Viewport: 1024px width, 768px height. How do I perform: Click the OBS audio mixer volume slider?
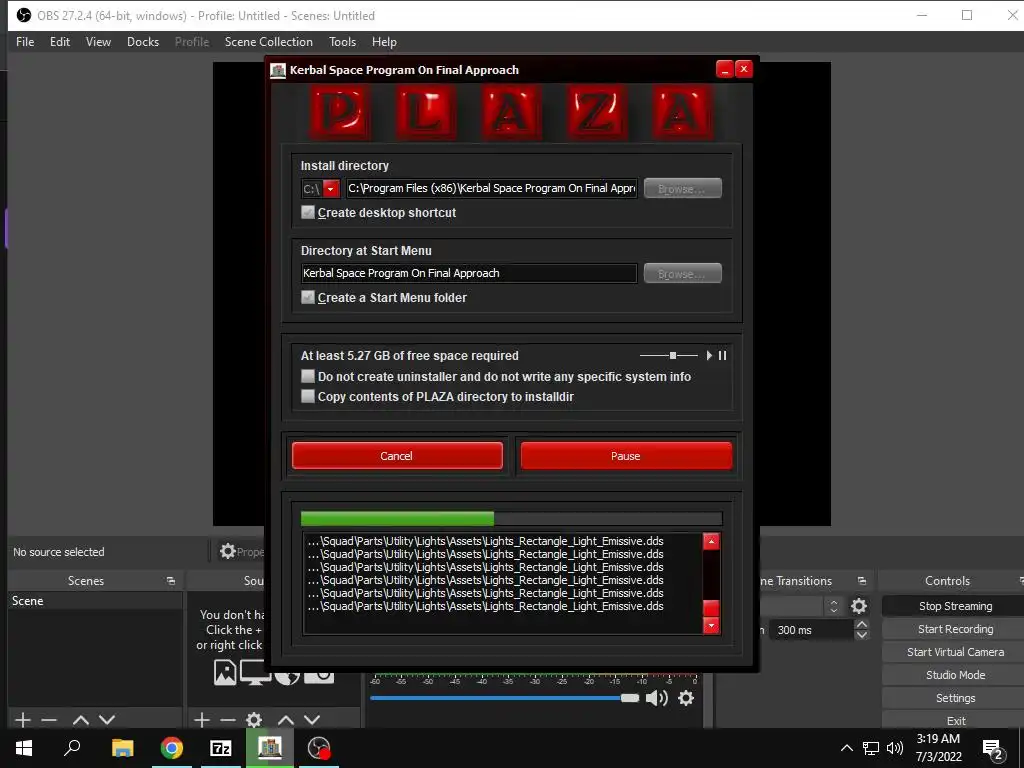(504, 698)
